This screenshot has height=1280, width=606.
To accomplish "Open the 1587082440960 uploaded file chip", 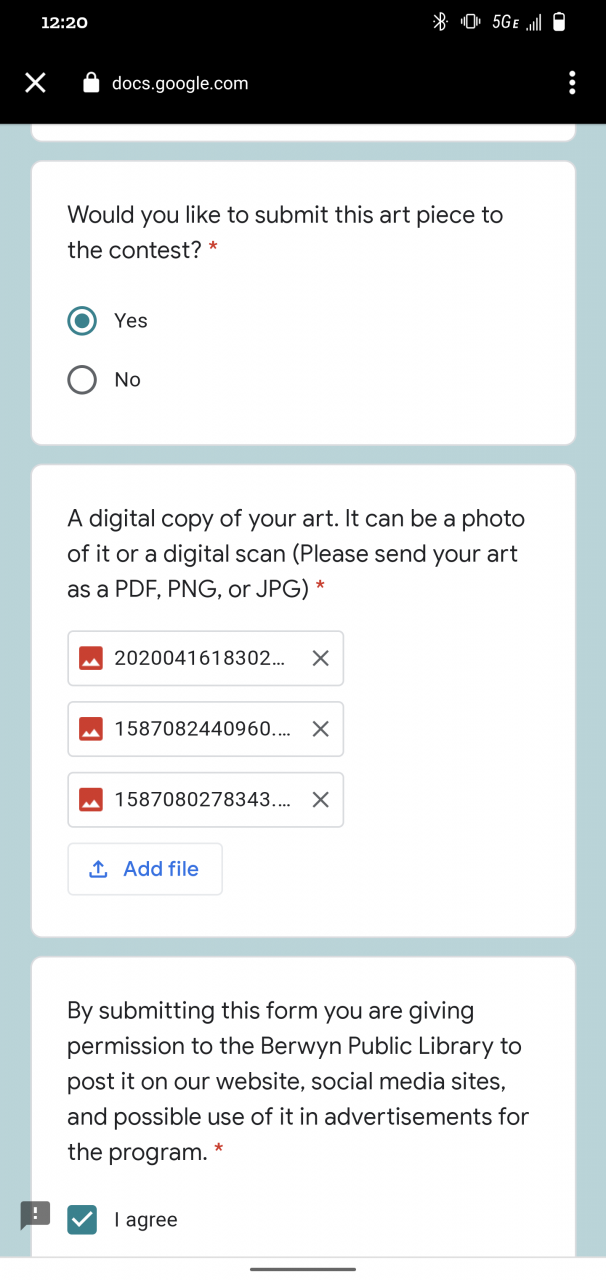I will [202, 729].
